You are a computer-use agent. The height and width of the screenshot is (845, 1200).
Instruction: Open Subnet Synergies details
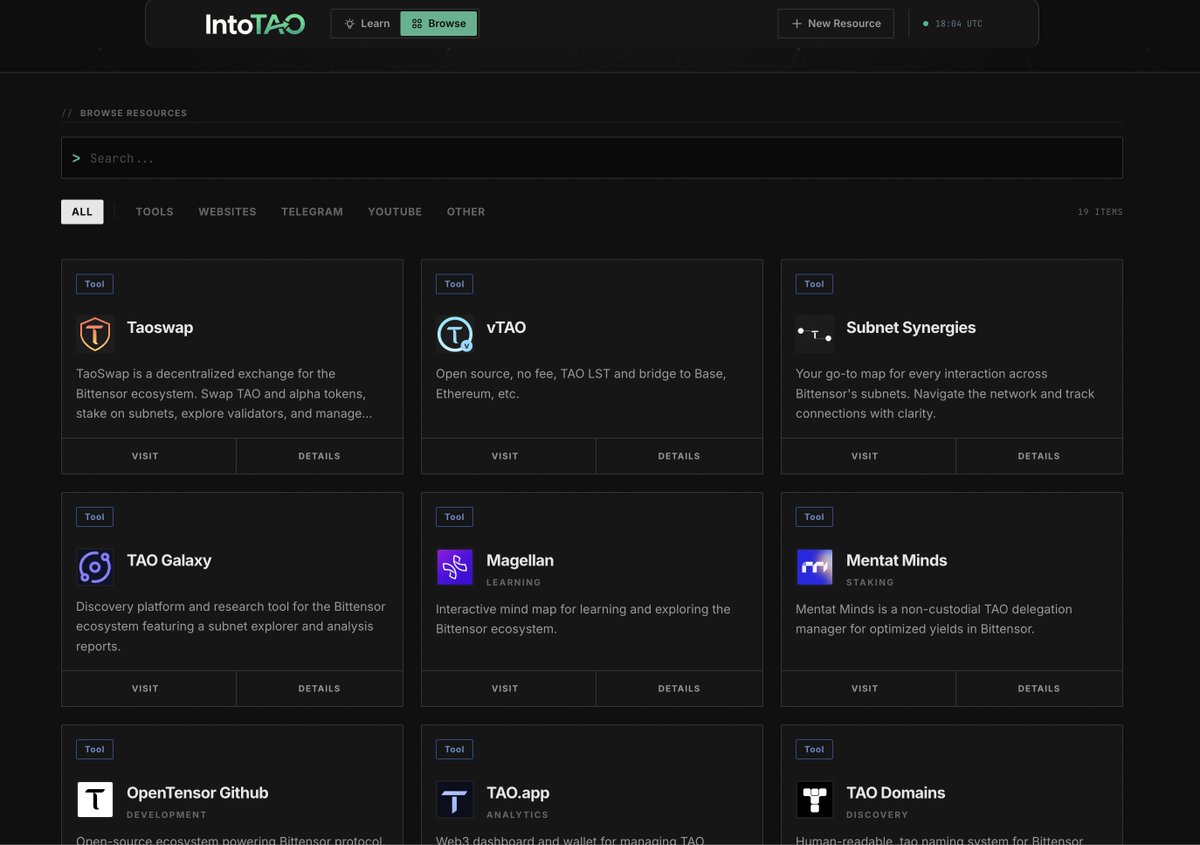[1040, 456]
